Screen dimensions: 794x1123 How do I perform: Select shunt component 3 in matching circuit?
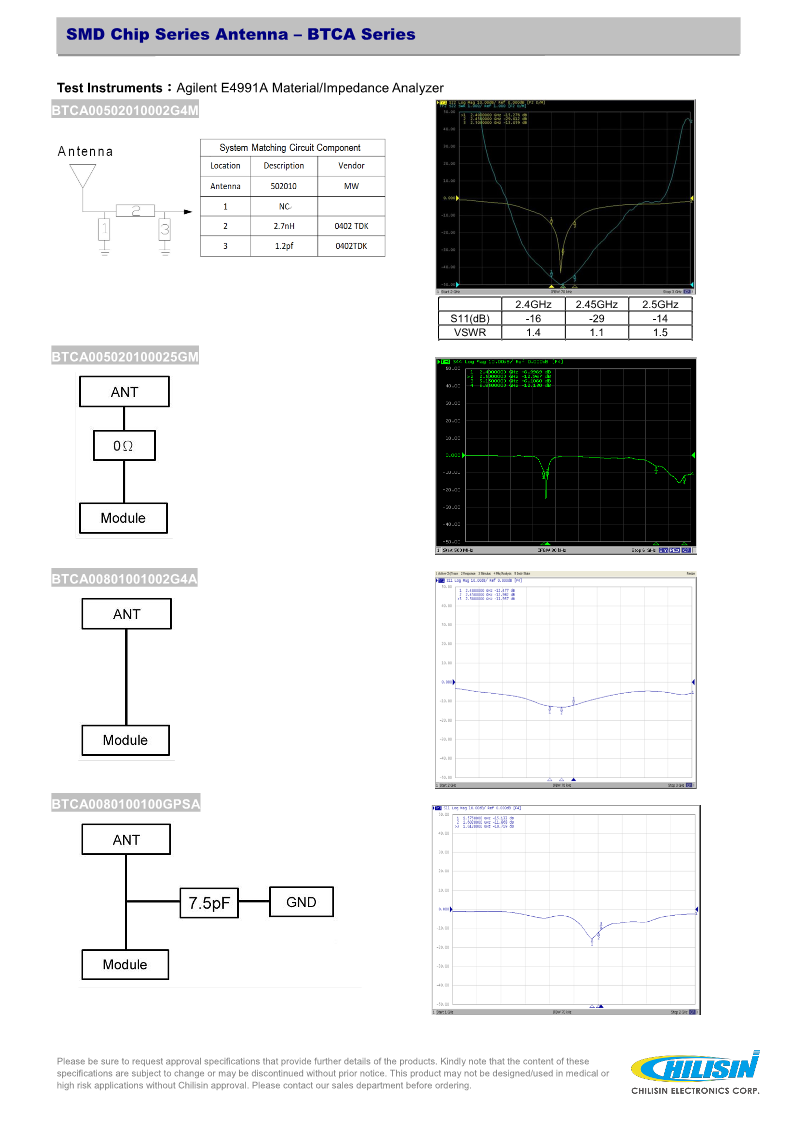(x=165, y=230)
